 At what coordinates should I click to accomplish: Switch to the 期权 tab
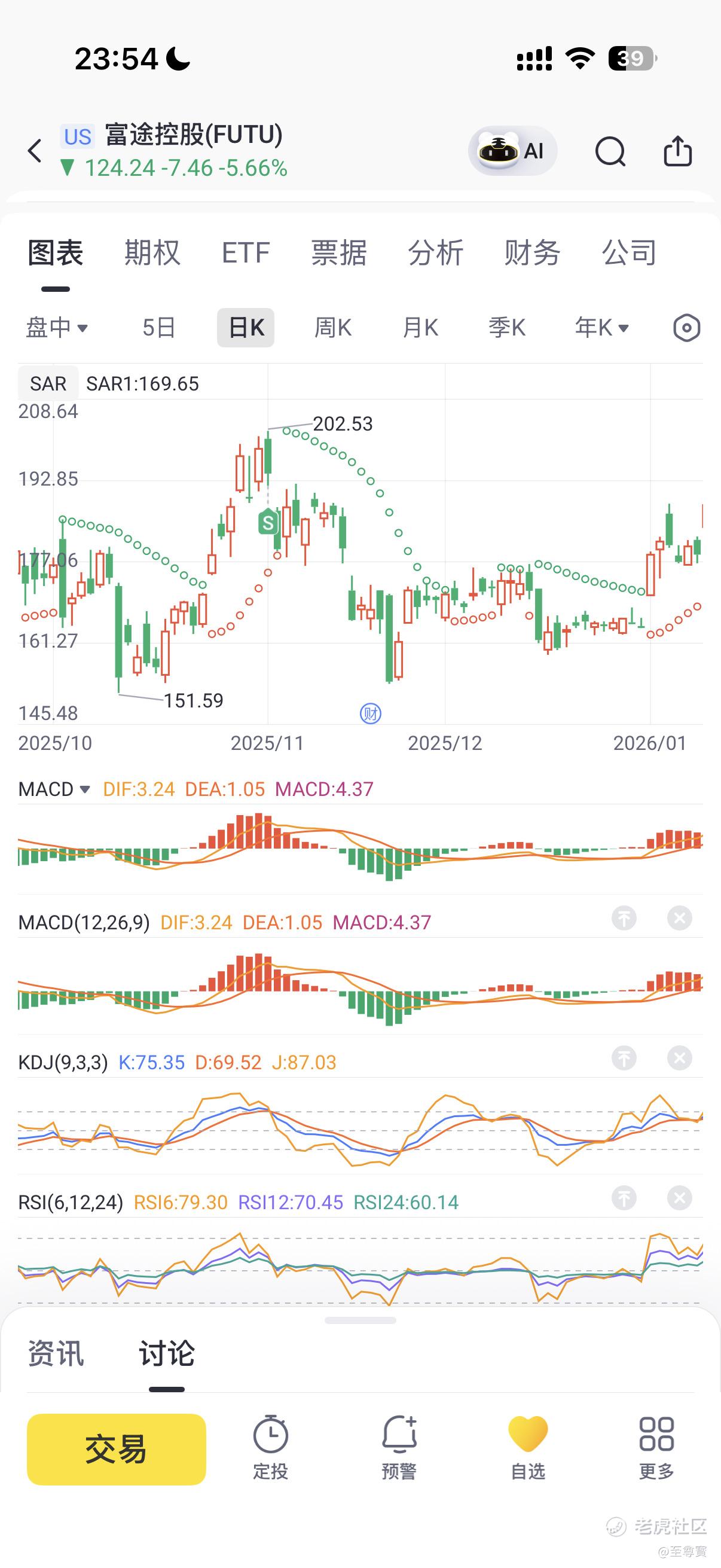[x=152, y=252]
